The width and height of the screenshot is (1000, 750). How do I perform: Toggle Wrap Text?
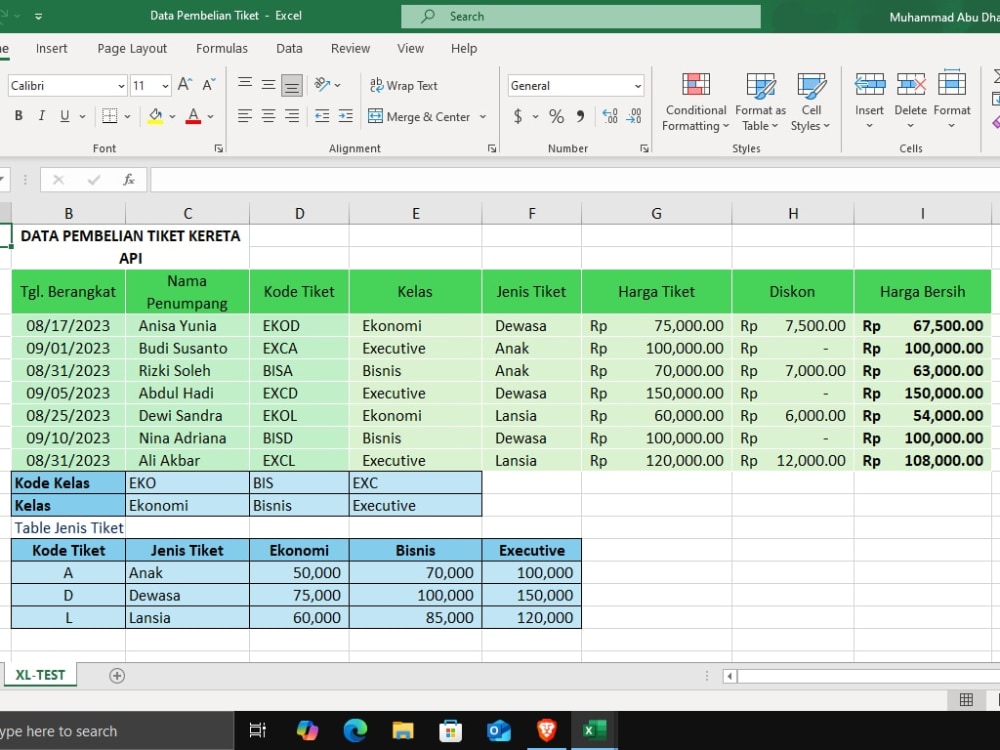coord(404,85)
